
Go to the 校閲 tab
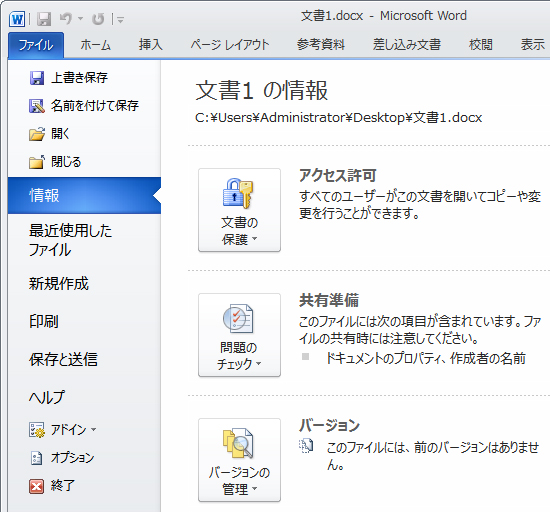[x=481, y=45]
